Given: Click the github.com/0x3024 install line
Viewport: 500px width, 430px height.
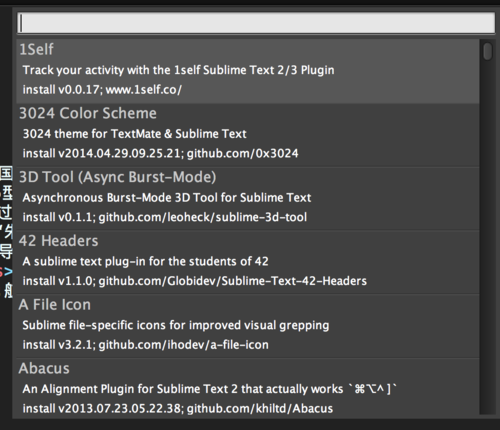Looking at the screenshot, I should pyautogui.click(x=160, y=153).
